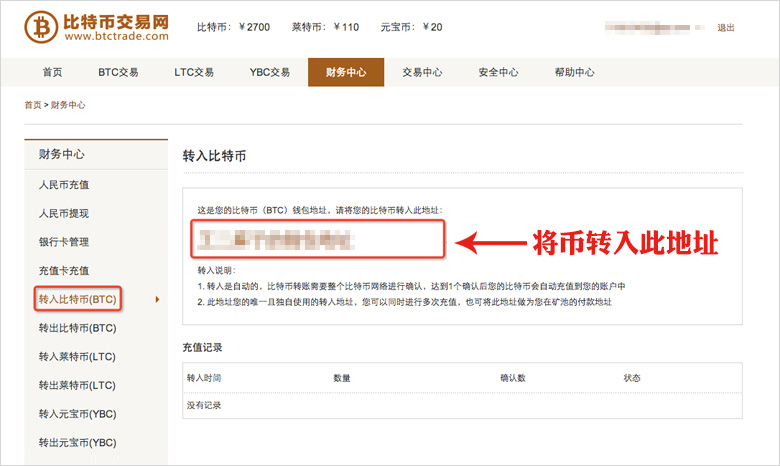Switch to the LTC交易 tab
780x466 pixels.
pyautogui.click(x=194, y=72)
